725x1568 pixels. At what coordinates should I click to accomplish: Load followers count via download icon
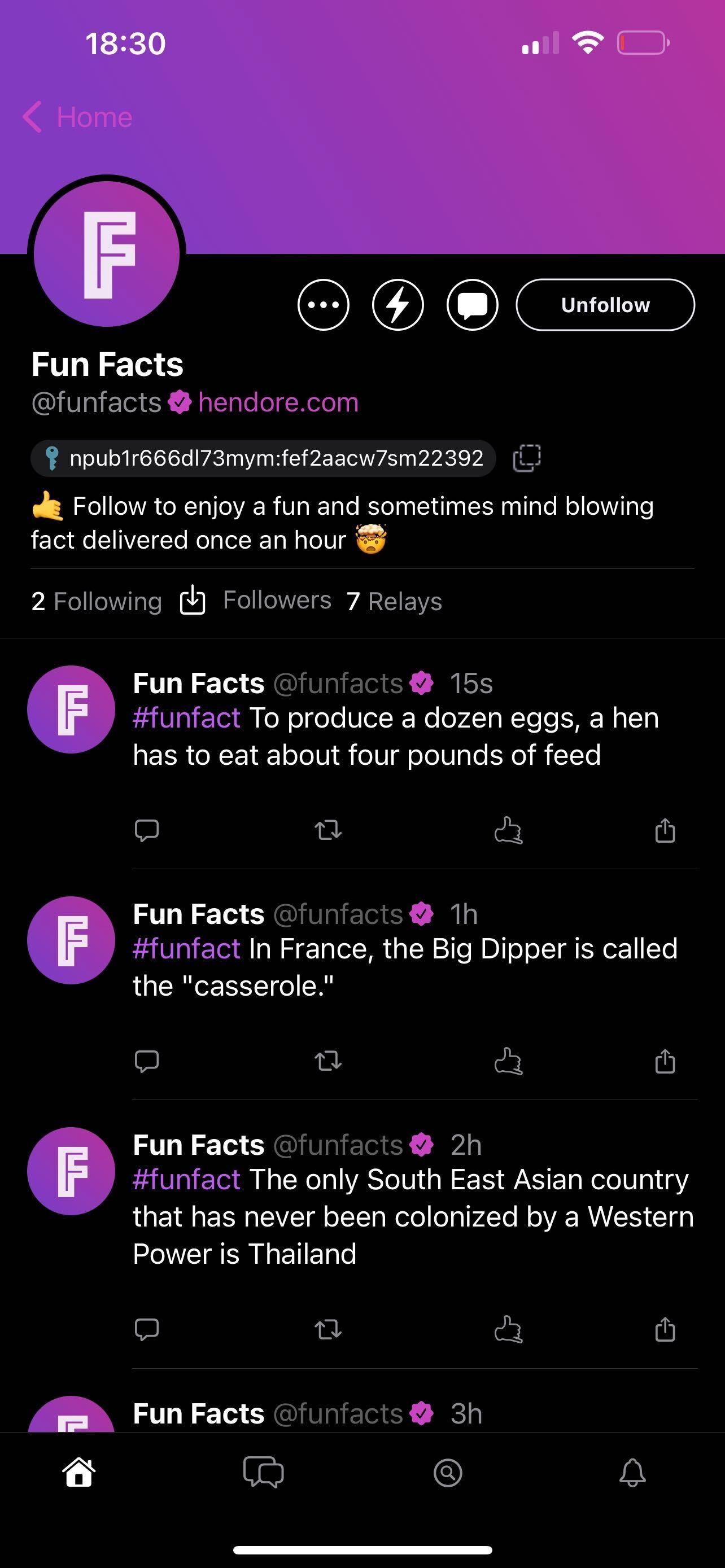(193, 601)
